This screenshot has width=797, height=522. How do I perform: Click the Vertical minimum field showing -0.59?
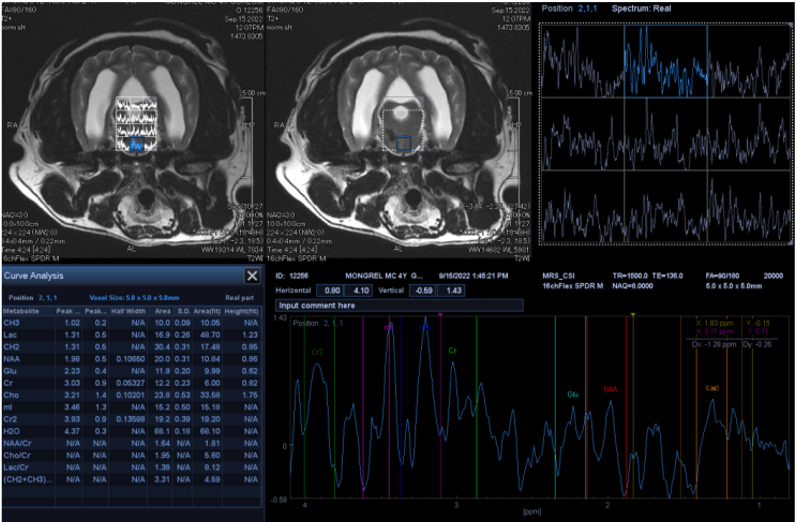[422, 290]
